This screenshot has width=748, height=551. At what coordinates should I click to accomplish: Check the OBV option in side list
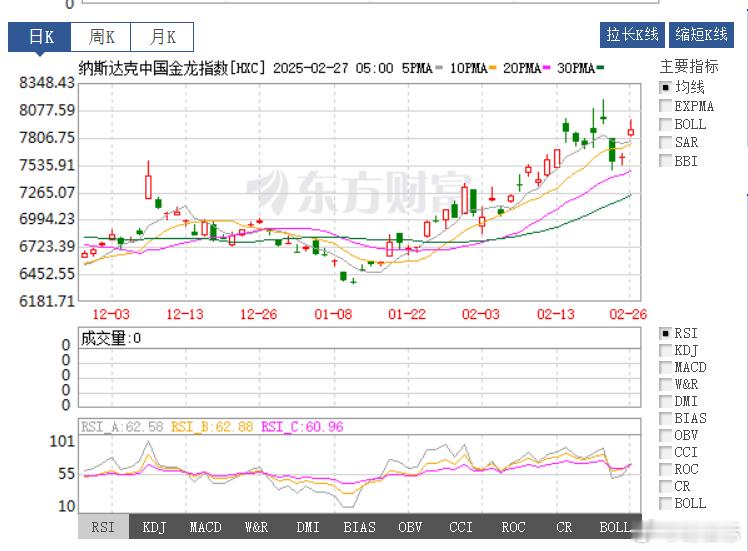pyautogui.click(x=665, y=435)
